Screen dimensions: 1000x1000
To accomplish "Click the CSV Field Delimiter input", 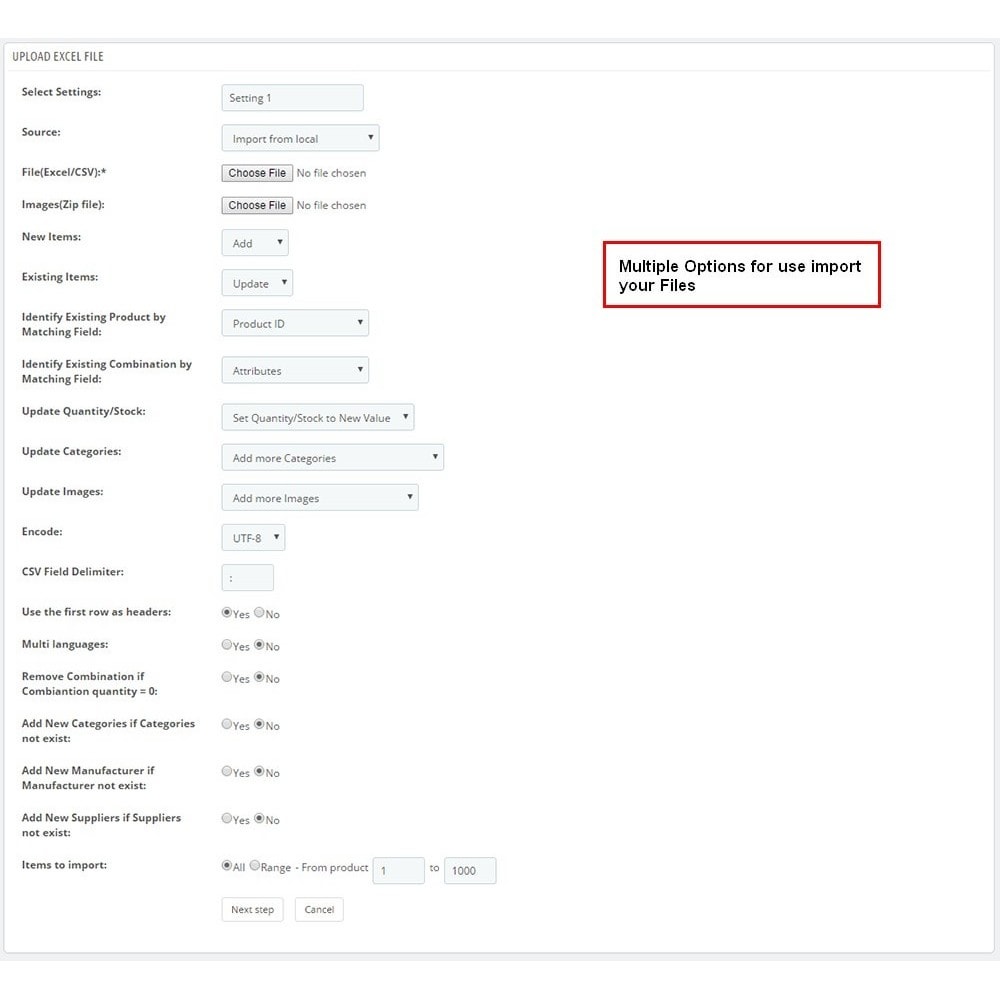I will [247, 578].
